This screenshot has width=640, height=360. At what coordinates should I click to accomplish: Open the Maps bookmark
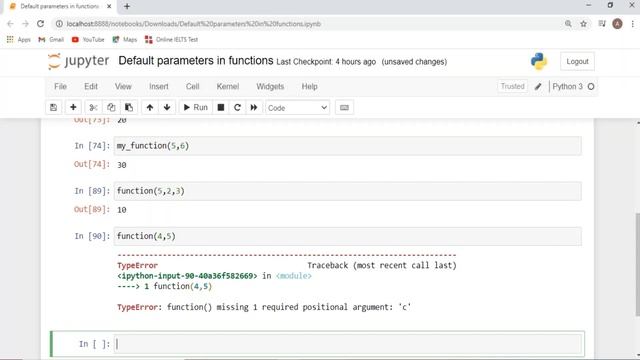124,40
